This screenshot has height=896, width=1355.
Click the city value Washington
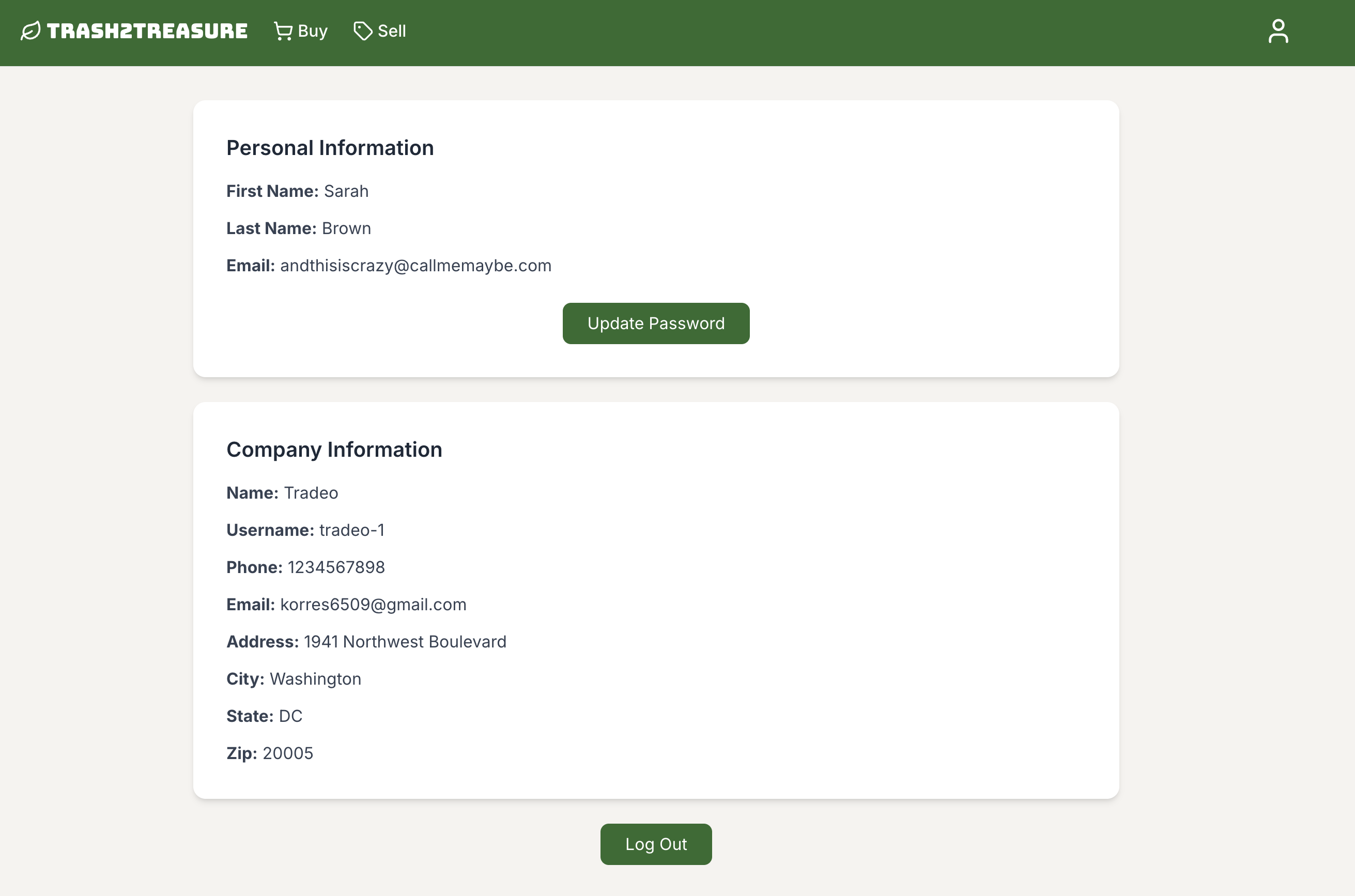pyautogui.click(x=315, y=679)
